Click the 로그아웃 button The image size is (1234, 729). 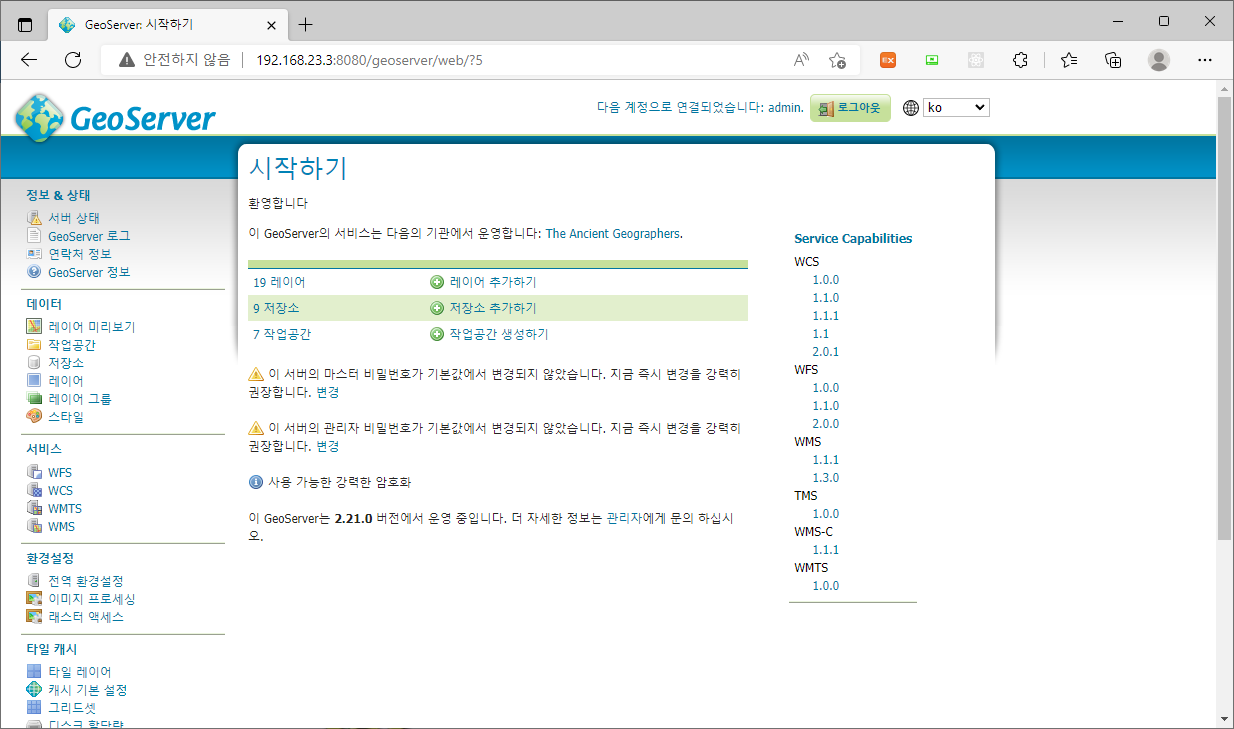click(x=850, y=108)
